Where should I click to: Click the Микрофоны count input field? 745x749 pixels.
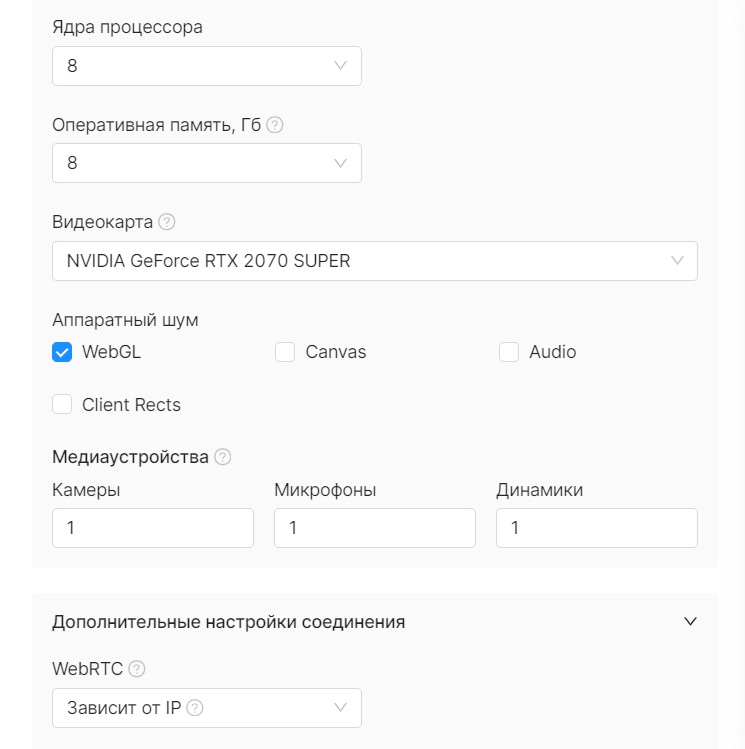click(x=375, y=528)
